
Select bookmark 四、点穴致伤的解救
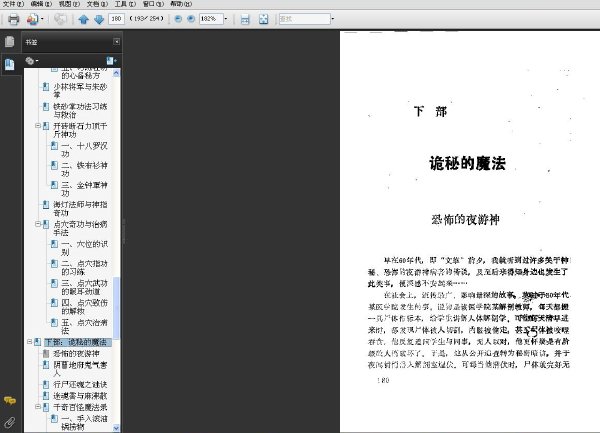[84, 306]
